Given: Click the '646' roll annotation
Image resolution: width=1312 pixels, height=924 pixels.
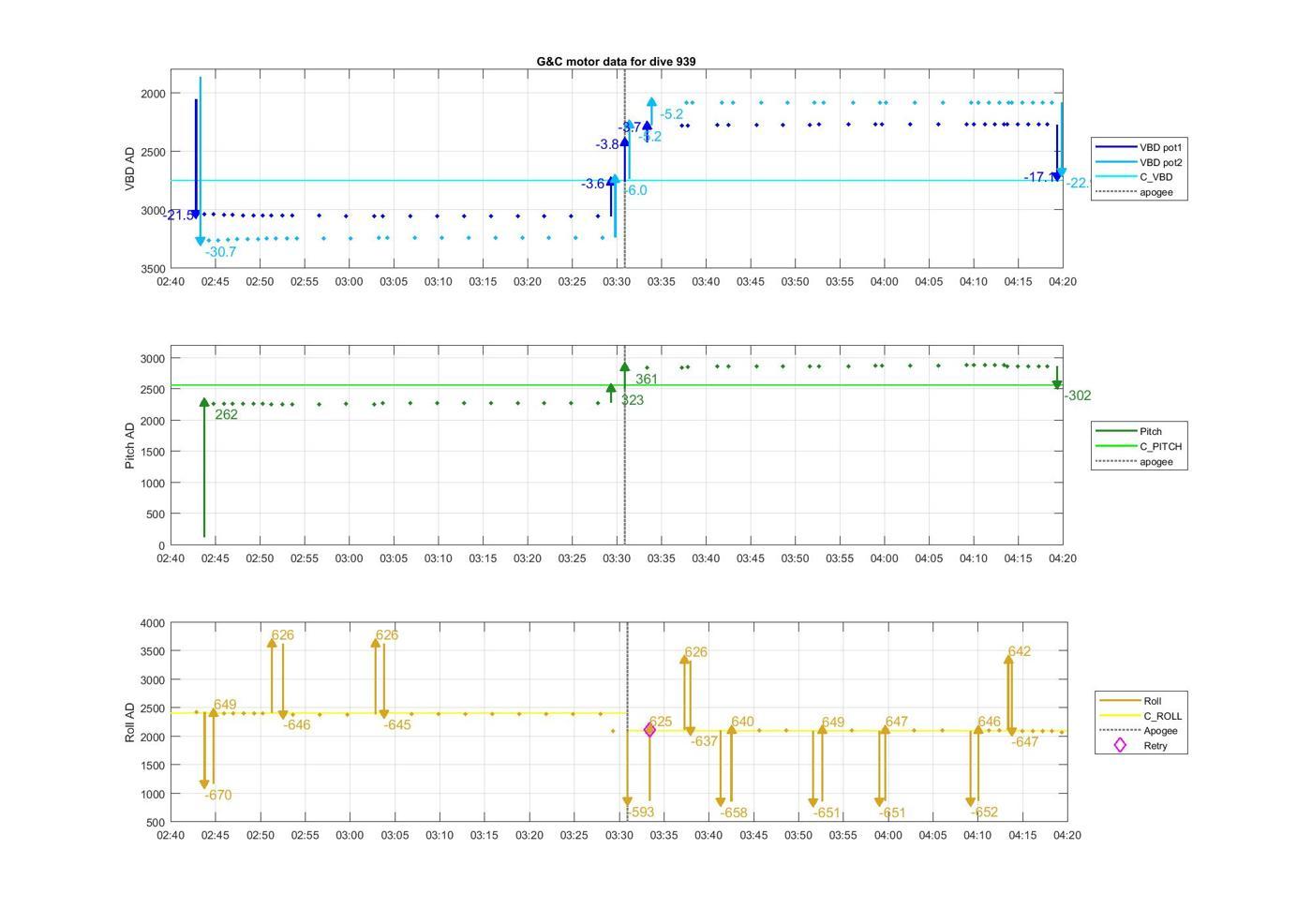Looking at the screenshot, I should 989,722.
